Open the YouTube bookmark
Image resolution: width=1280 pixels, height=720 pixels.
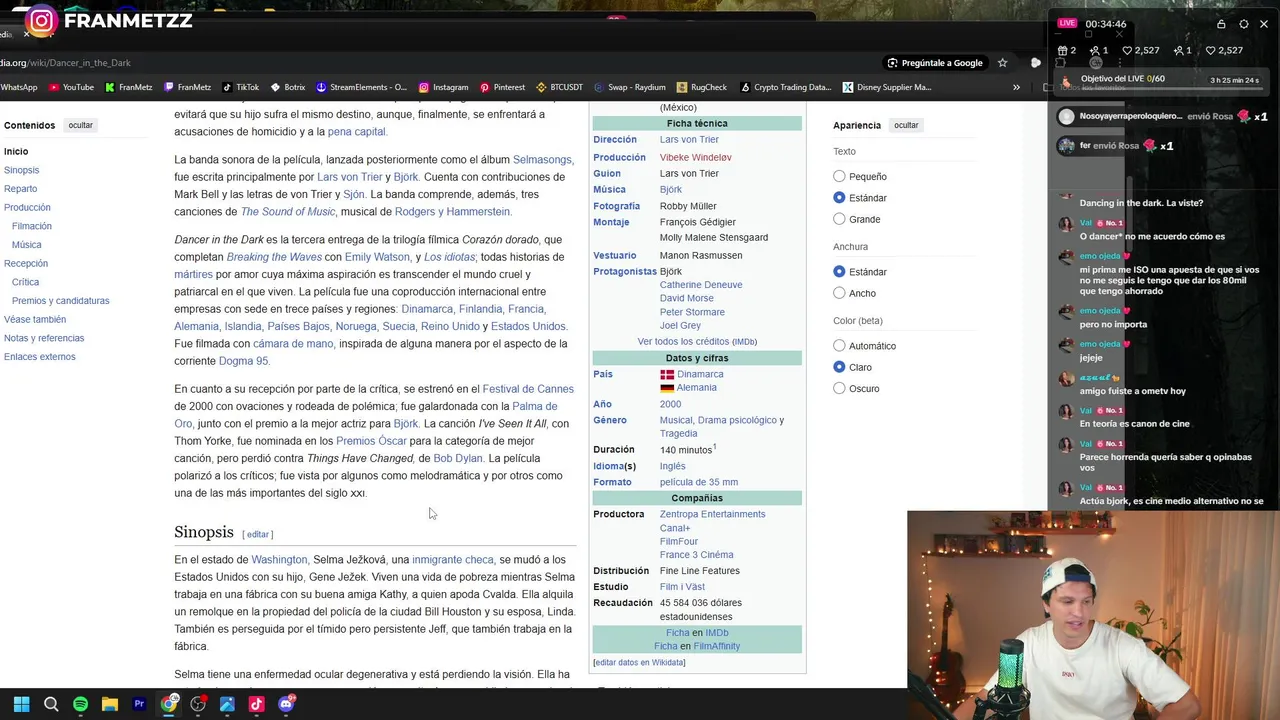click(70, 87)
